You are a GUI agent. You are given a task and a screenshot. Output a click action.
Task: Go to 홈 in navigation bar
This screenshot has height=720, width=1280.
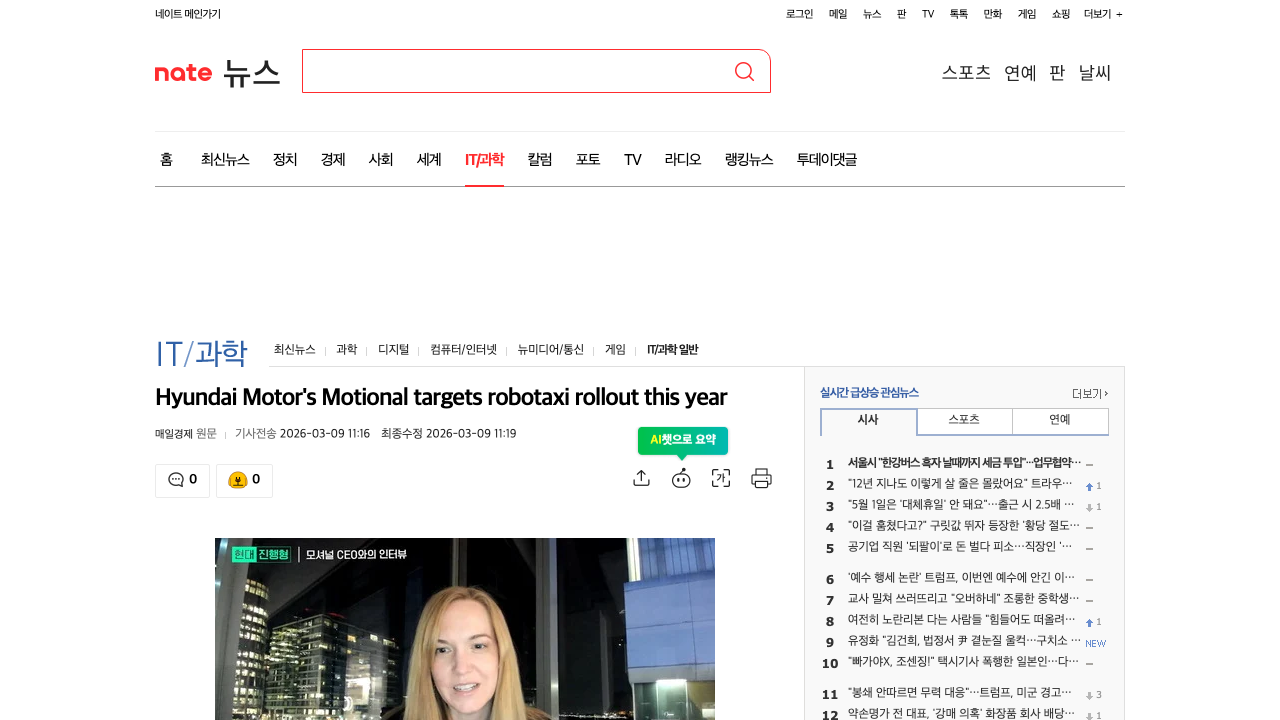pyautogui.click(x=166, y=159)
